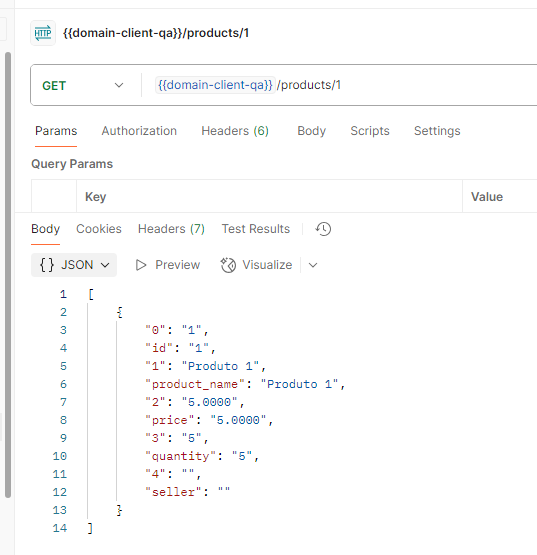Click the request title {{domain-client-qa}}/products/1
The height and width of the screenshot is (555, 537).
[x=156, y=33]
